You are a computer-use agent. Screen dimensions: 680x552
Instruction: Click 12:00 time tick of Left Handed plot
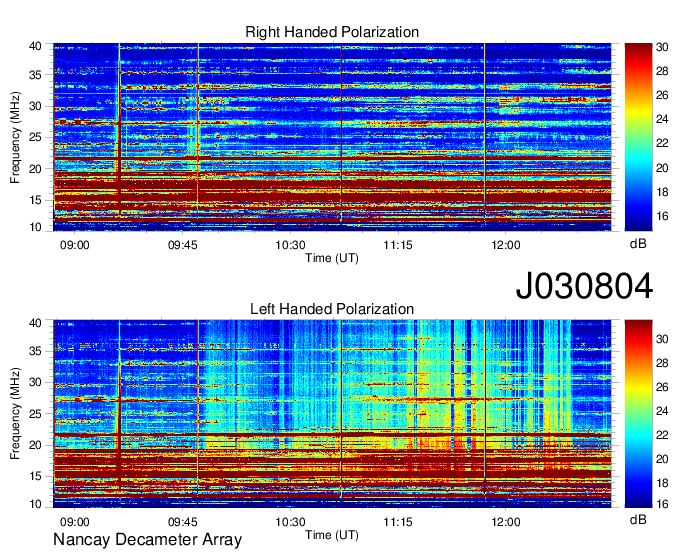point(506,522)
